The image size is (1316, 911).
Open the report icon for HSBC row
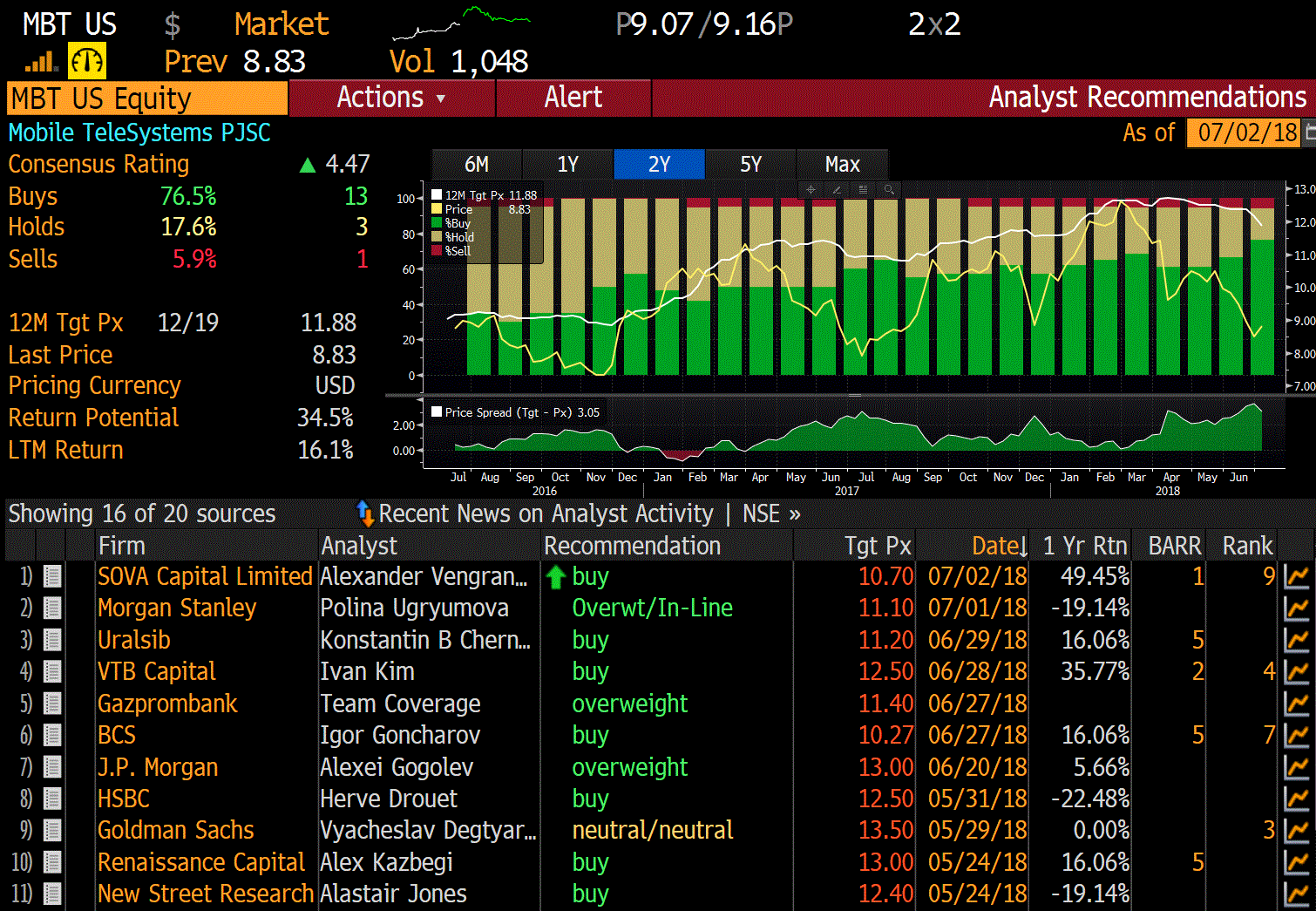[52, 799]
